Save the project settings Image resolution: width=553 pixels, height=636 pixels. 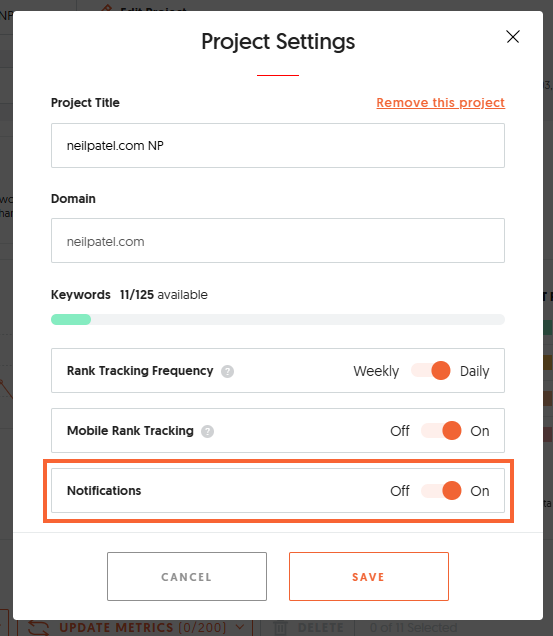point(369,576)
